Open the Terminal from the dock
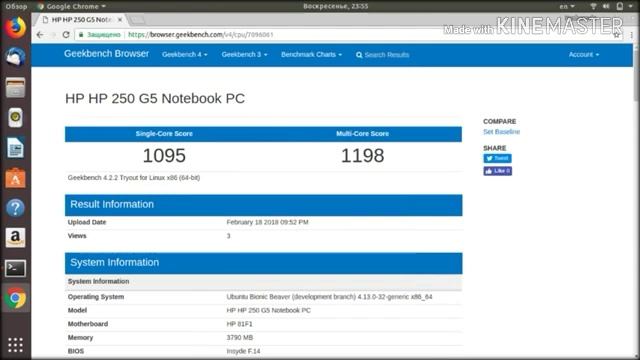Image resolution: width=640 pixels, height=360 pixels. [x=16, y=268]
